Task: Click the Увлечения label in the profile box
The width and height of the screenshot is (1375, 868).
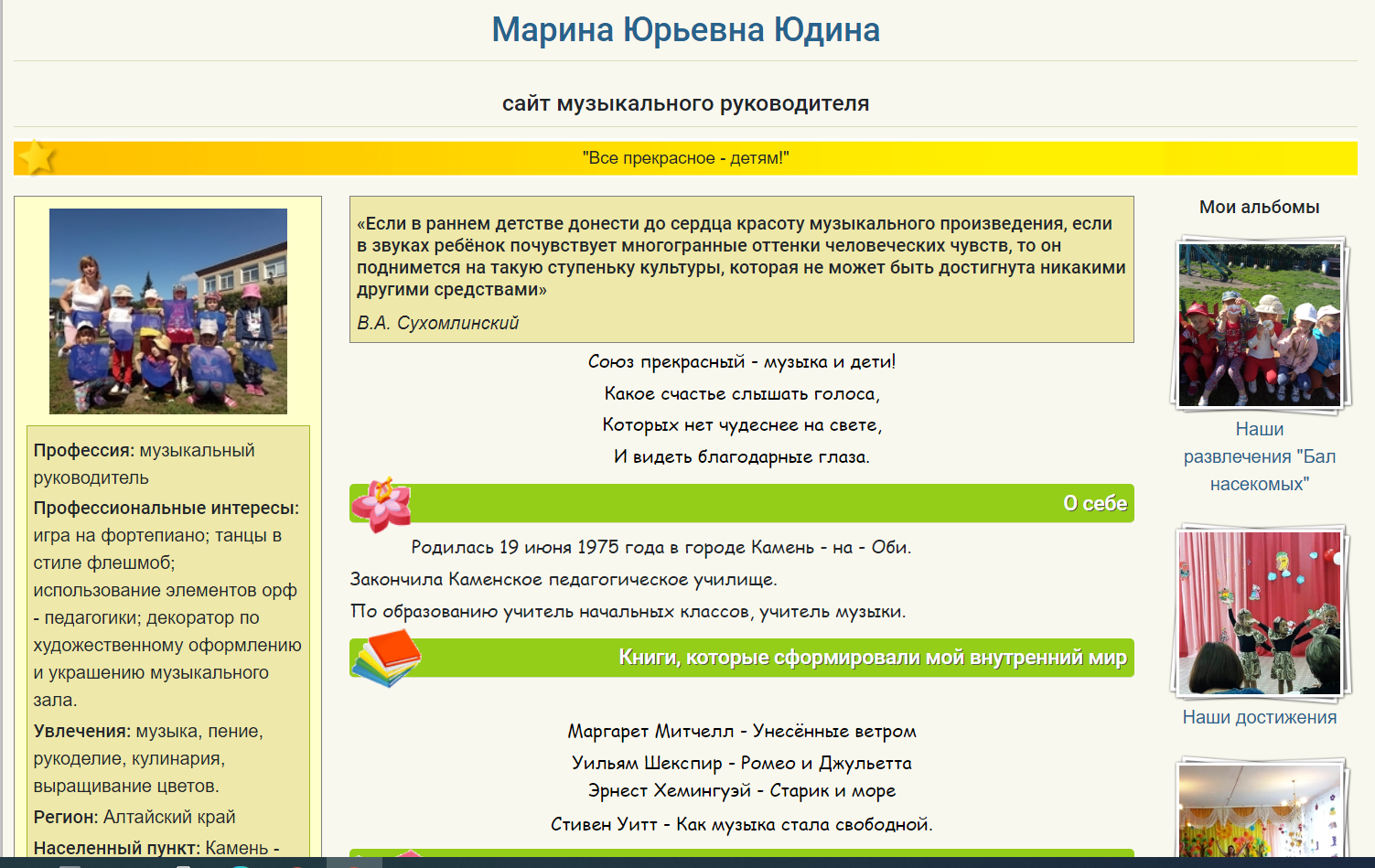Action: (82, 731)
